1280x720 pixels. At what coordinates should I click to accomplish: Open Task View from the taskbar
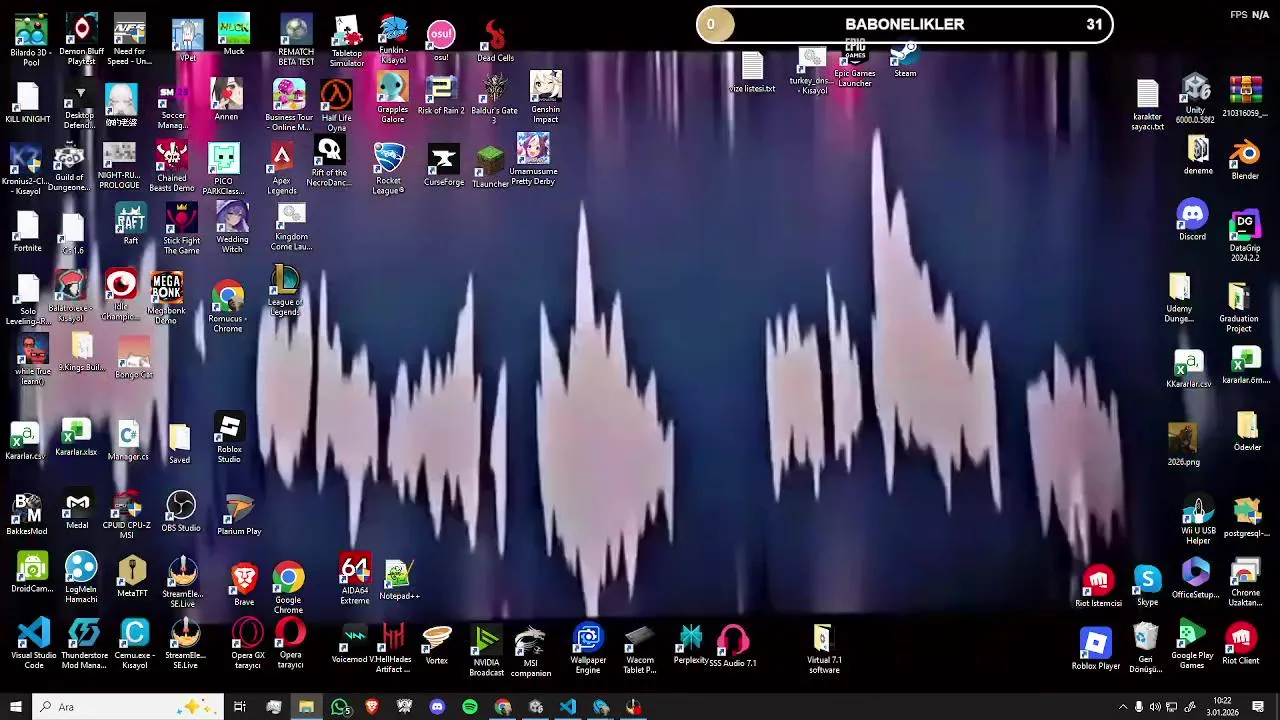click(240, 707)
